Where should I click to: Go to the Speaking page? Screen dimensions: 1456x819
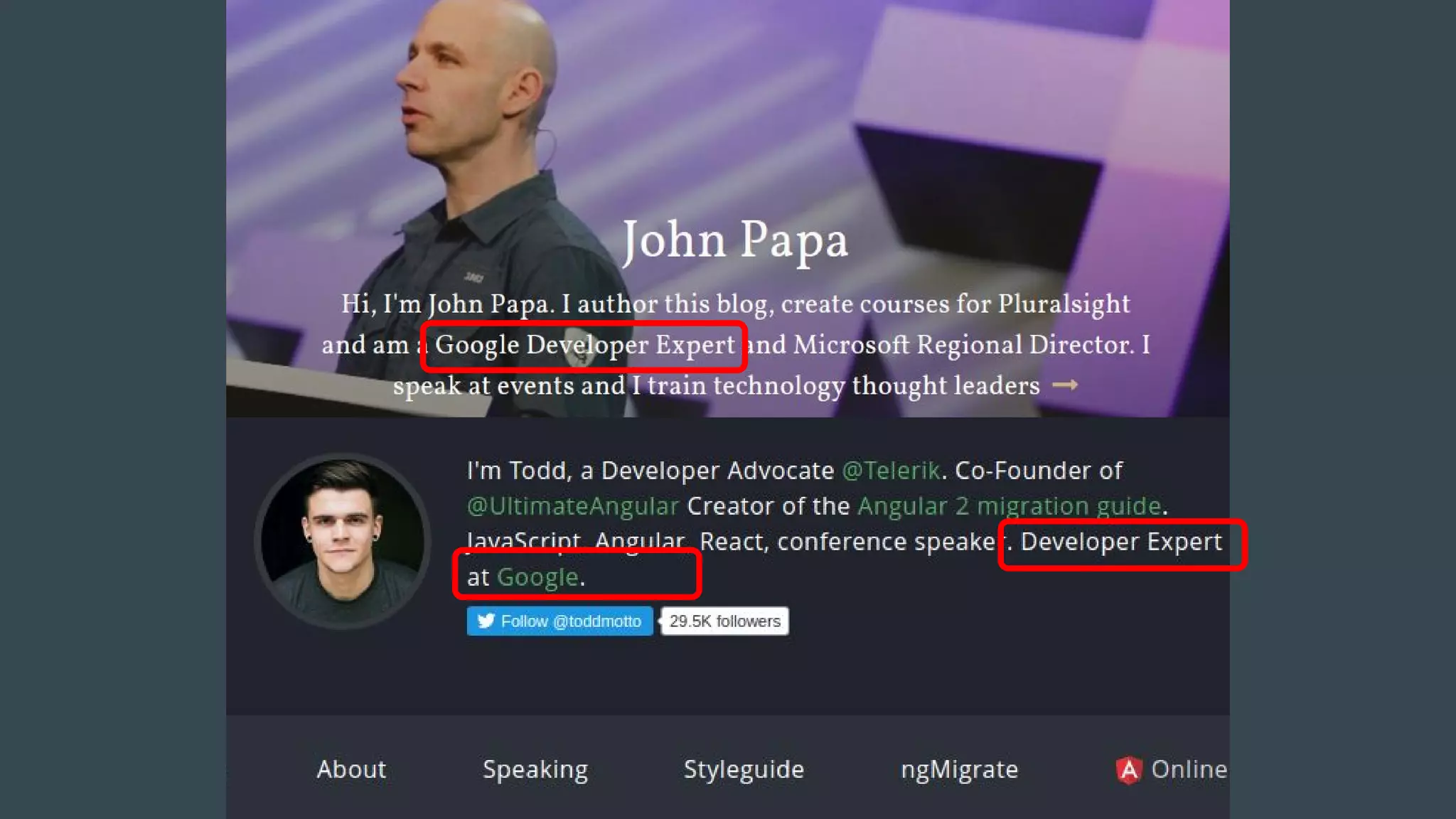click(x=535, y=770)
